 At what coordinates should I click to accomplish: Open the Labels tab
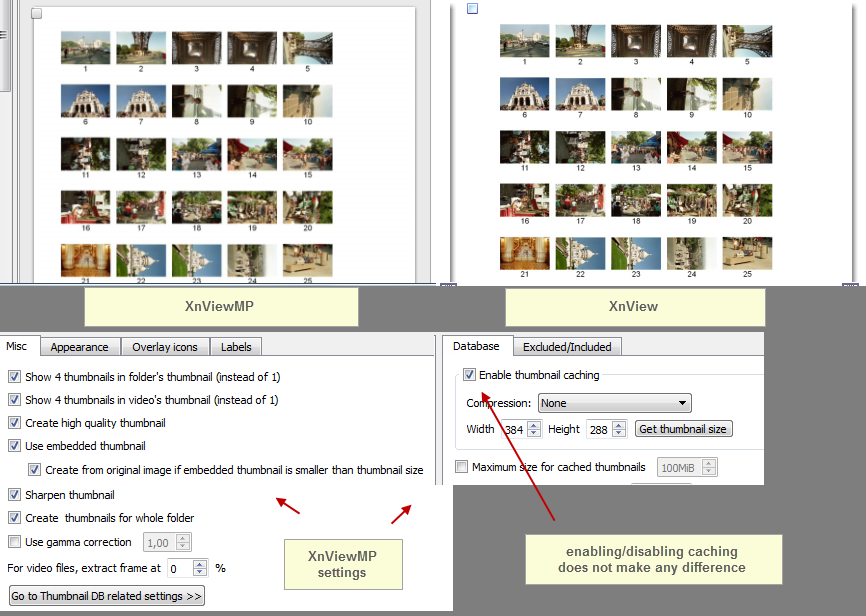point(236,347)
